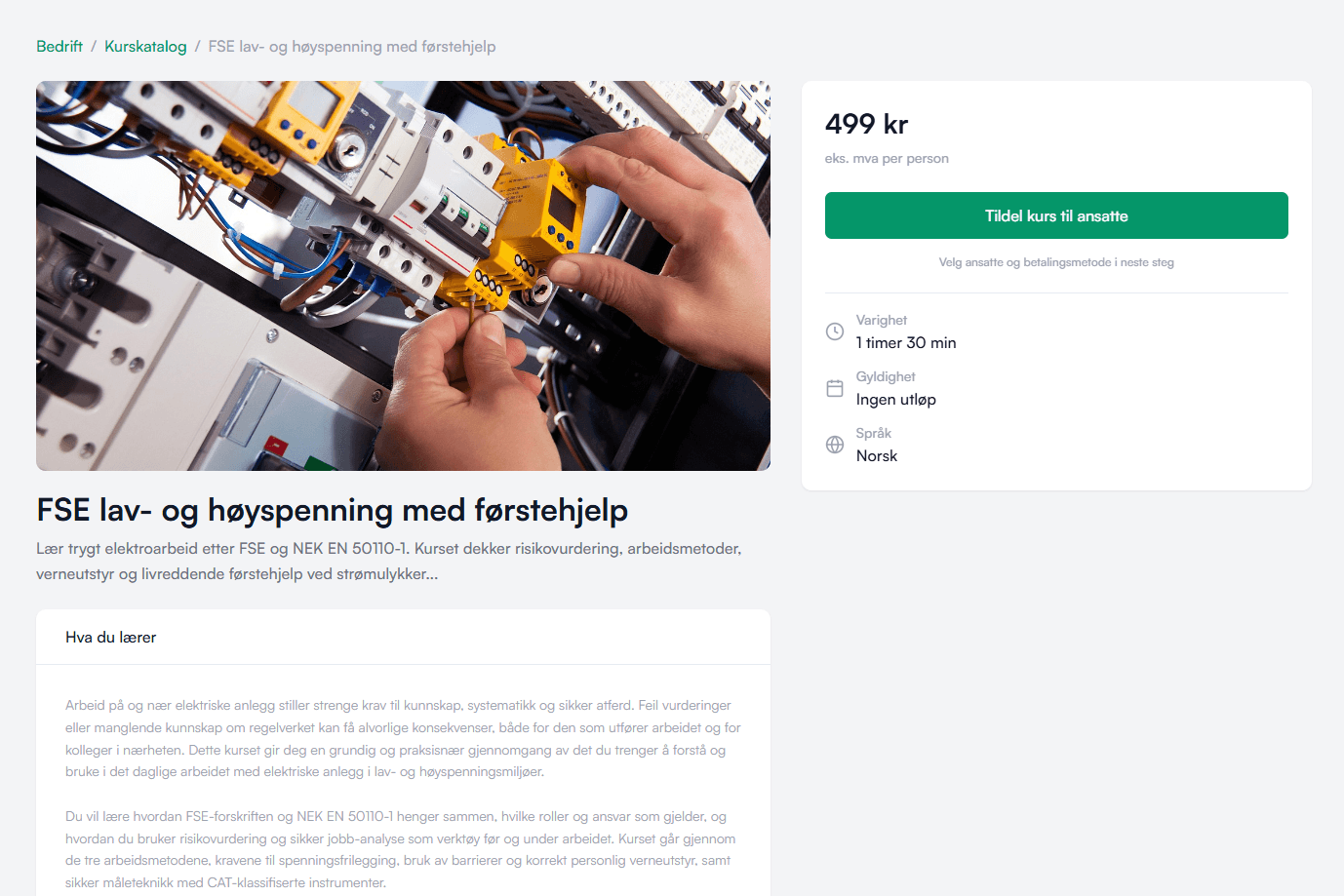Select the 499 kr price text
1344x896 pixels.
(866, 125)
